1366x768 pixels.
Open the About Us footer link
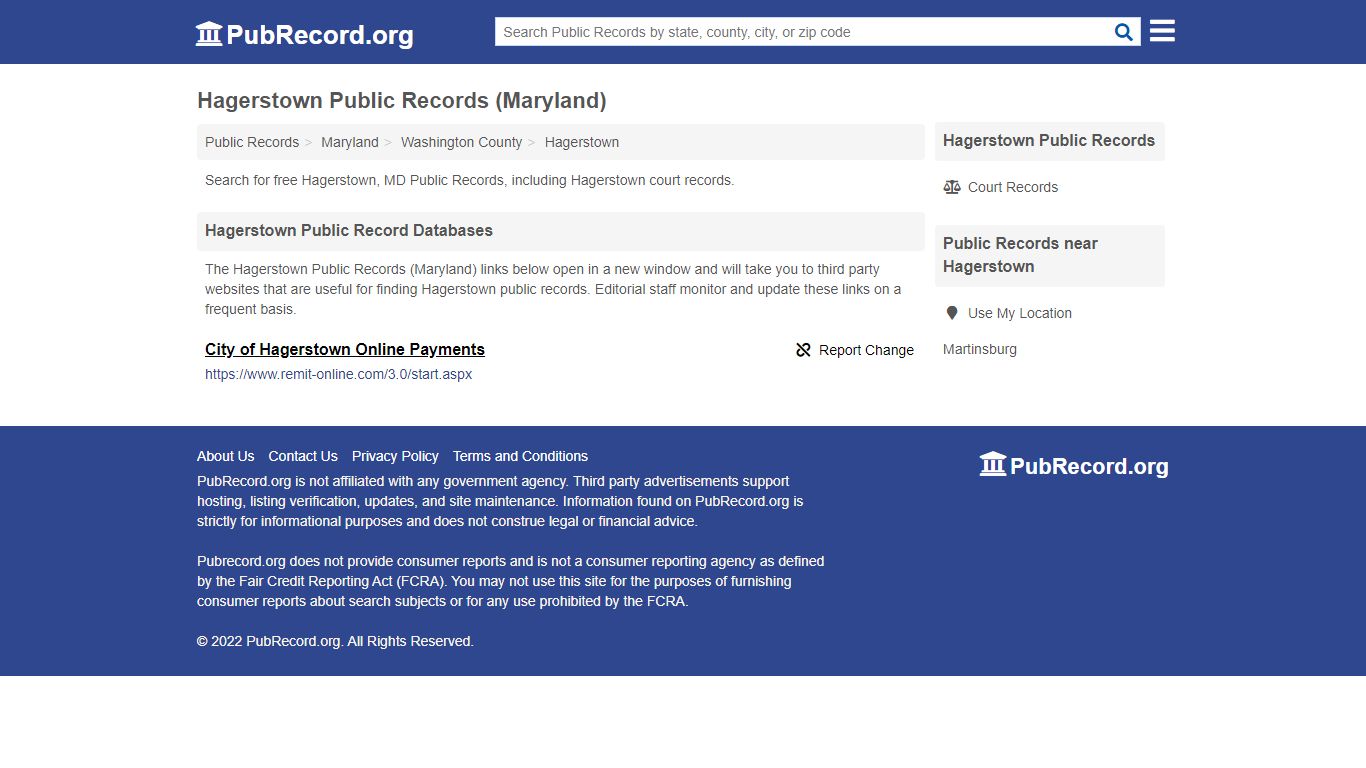pyautogui.click(x=226, y=456)
